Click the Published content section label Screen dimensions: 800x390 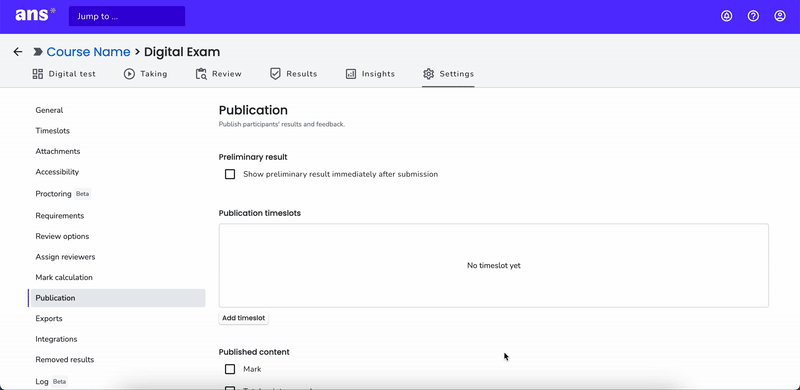(254, 352)
